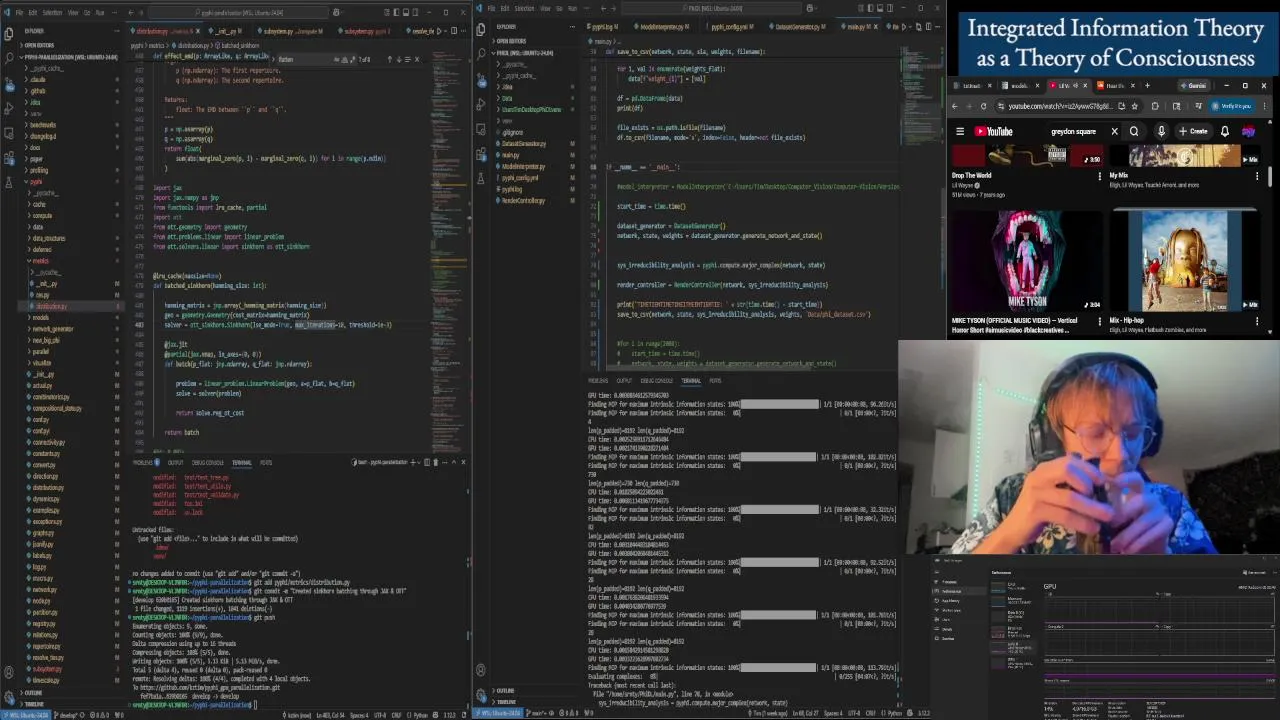Screen dimensions: 1280x720
Task: Toggle secondary side bar in pyphi-parallelization title bar
Action: click(415, 12)
